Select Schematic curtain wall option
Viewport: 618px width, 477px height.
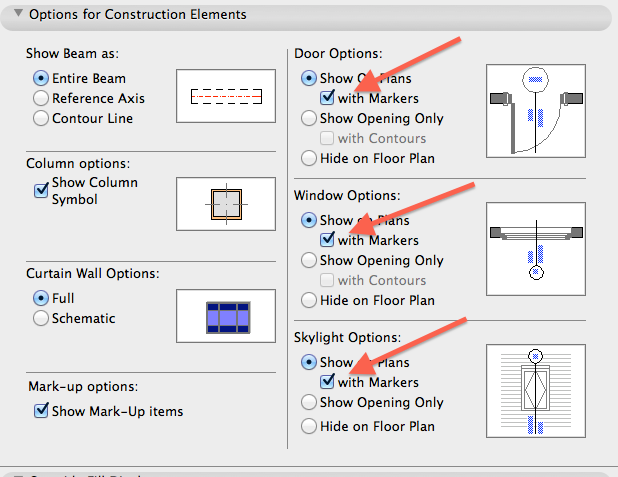tap(41, 318)
